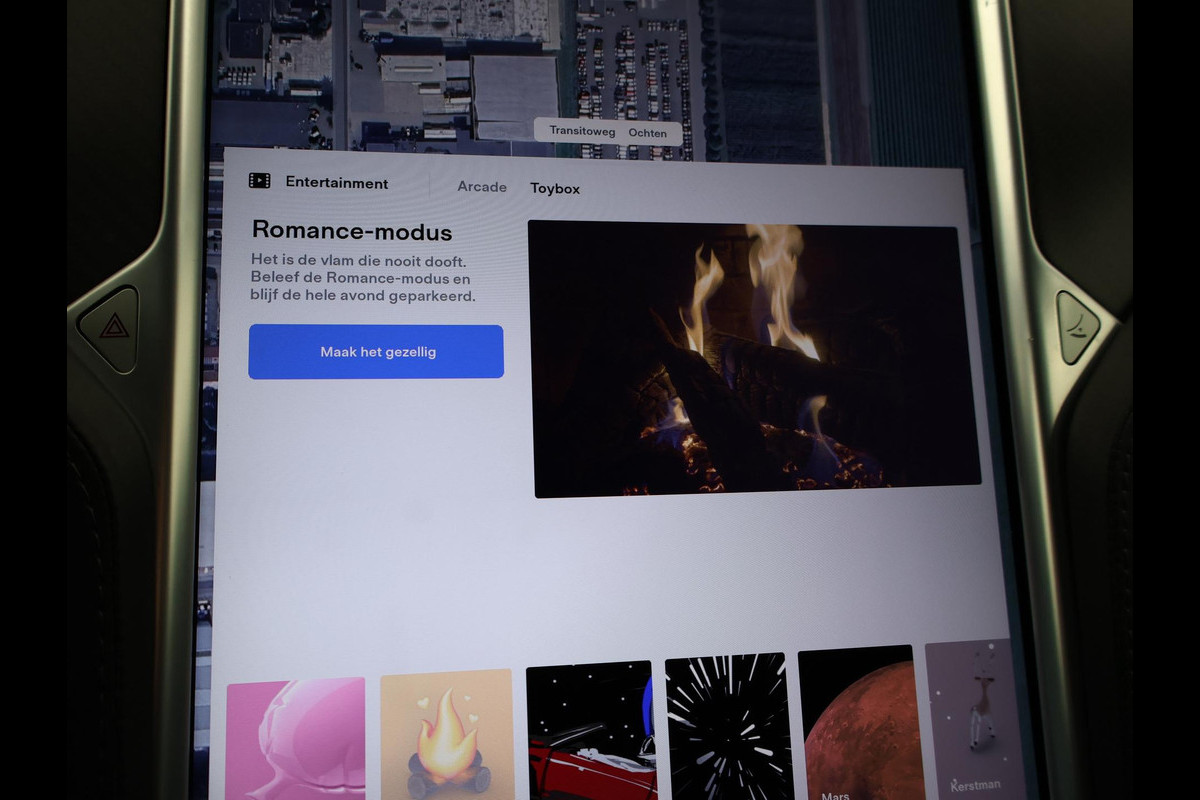Image resolution: width=1200 pixels, height=800 pixels.
Task: Select the Toybox tab
Action: pyautogui.click(x=555, y=189)
